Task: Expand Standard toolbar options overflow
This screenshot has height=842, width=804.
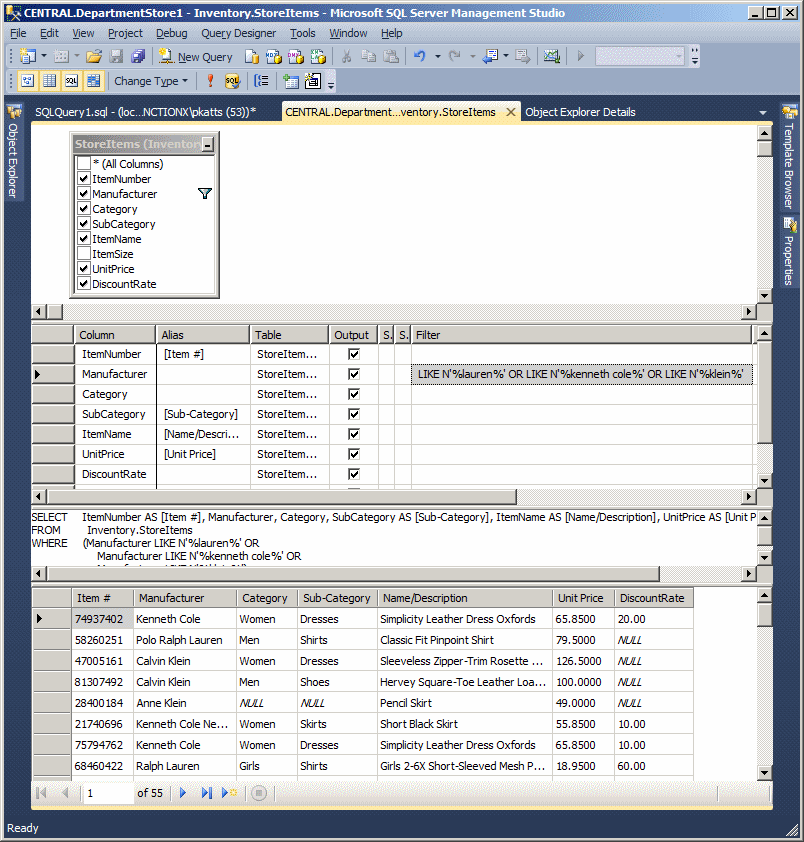Action: [x=695, y=56]
